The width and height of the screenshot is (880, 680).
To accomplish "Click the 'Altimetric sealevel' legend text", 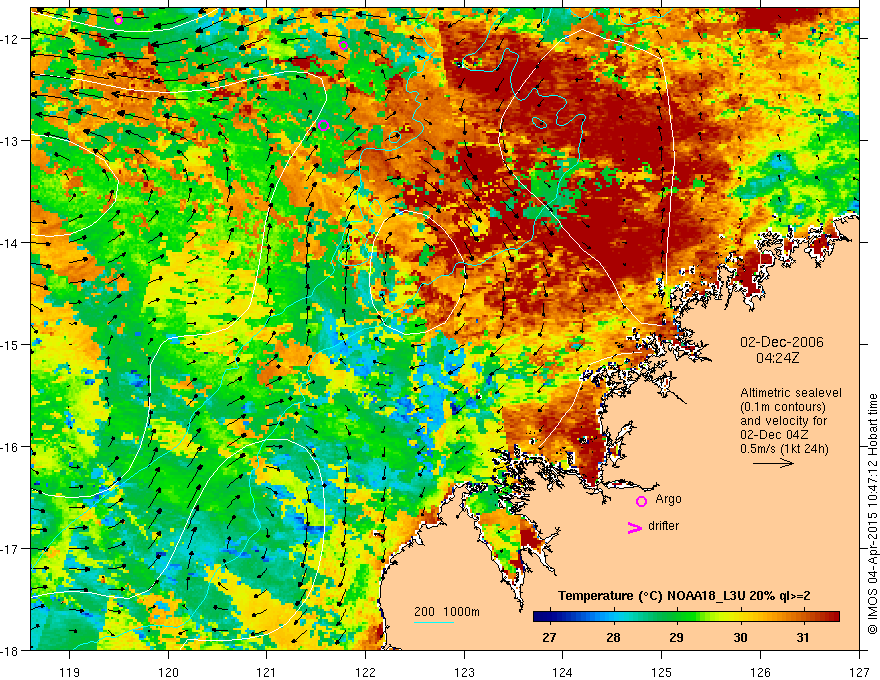I will (x=791, y=393).
